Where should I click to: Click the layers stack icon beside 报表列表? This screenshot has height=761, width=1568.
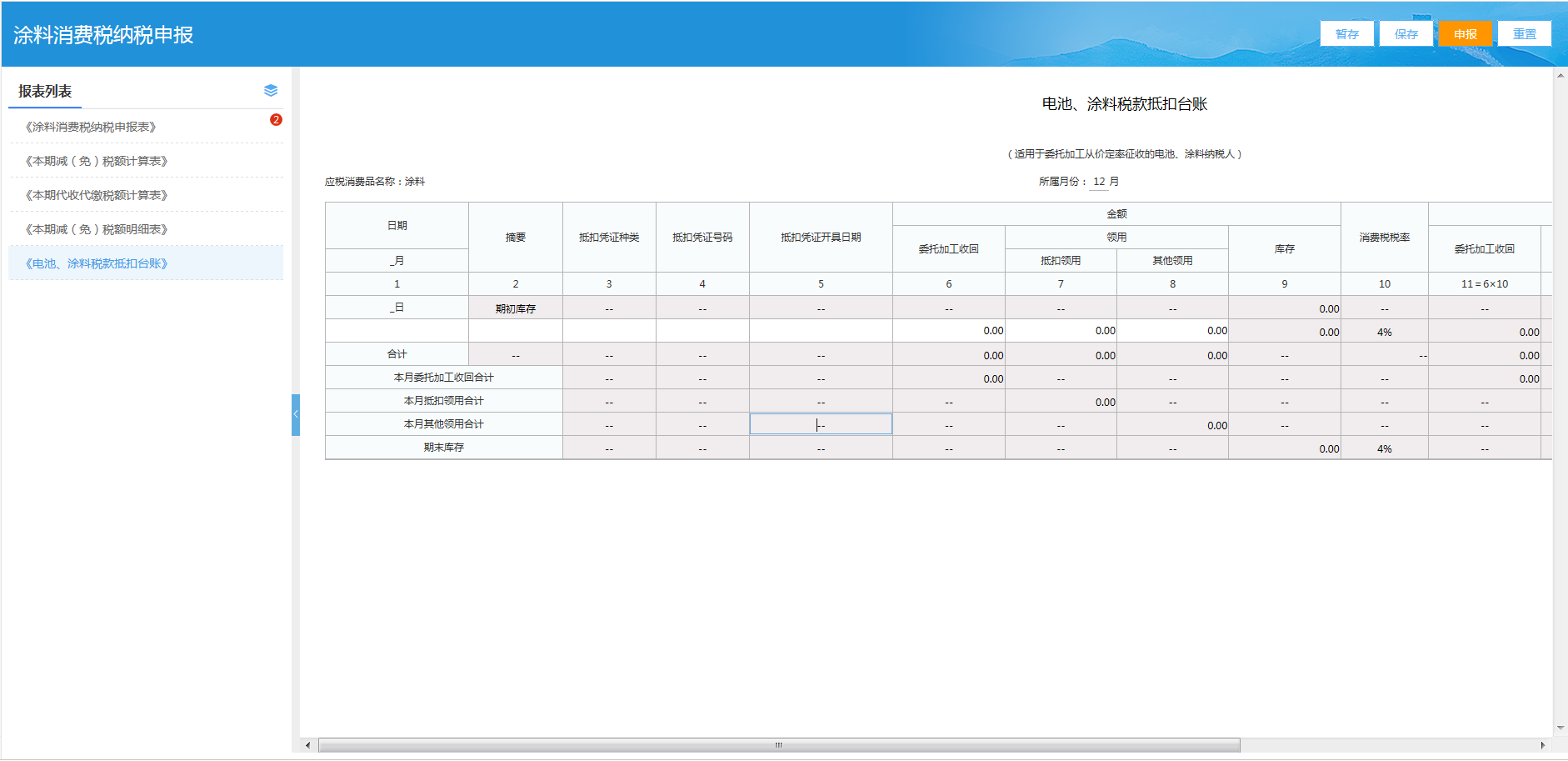(271, 91)
